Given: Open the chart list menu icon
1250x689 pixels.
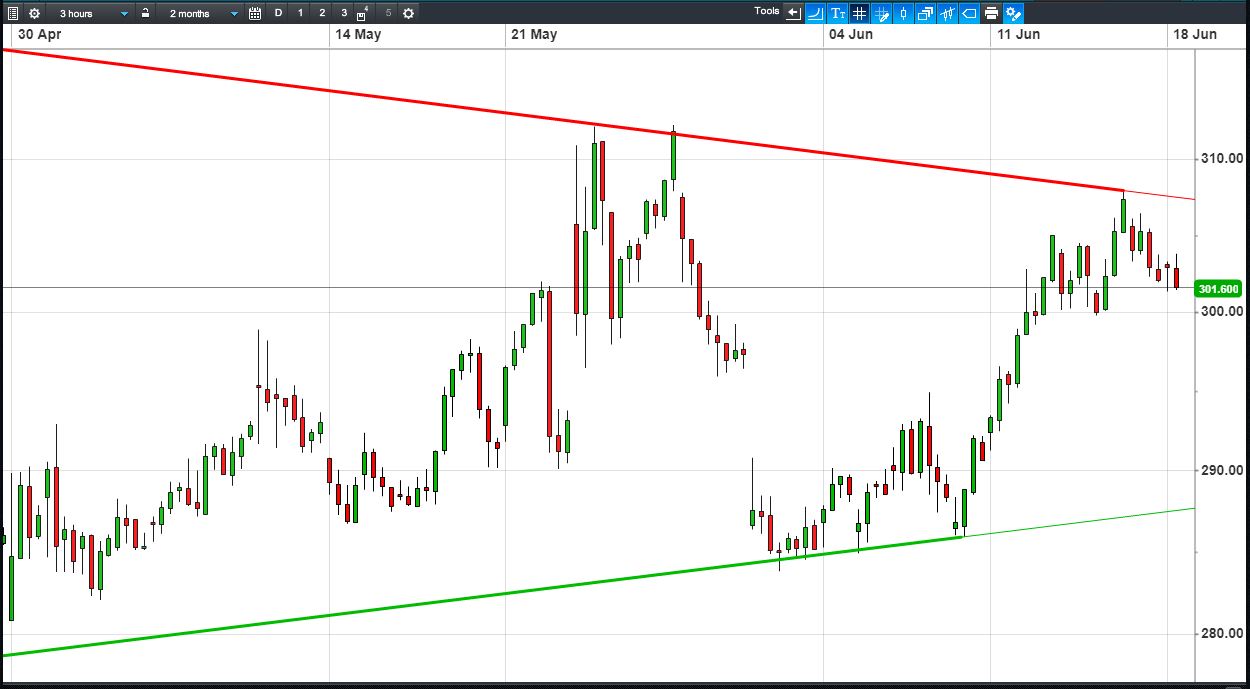Looking at the screenshot, I should (12, 13).
